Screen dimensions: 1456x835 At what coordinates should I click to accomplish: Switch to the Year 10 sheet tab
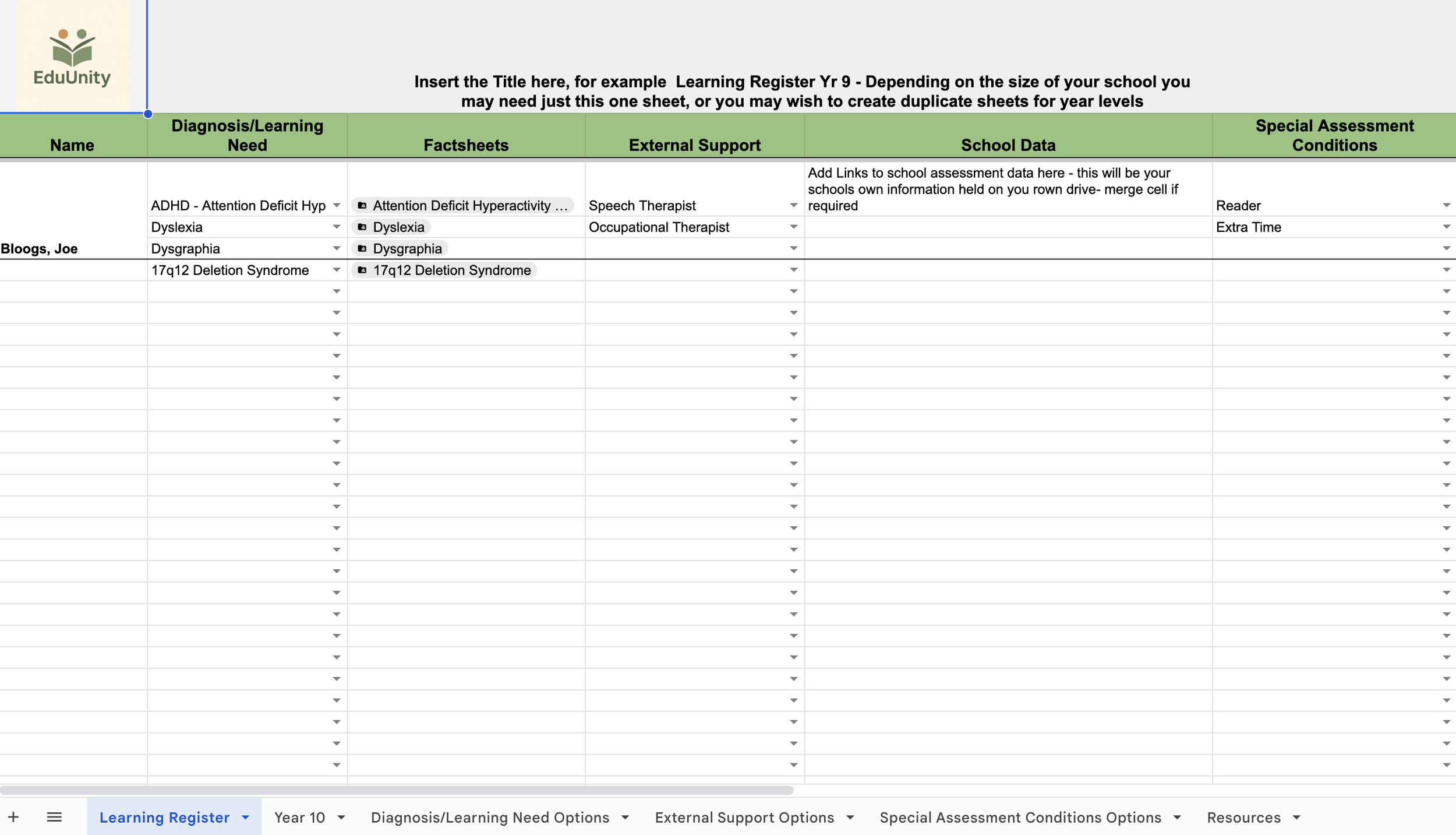pos(299,817)
